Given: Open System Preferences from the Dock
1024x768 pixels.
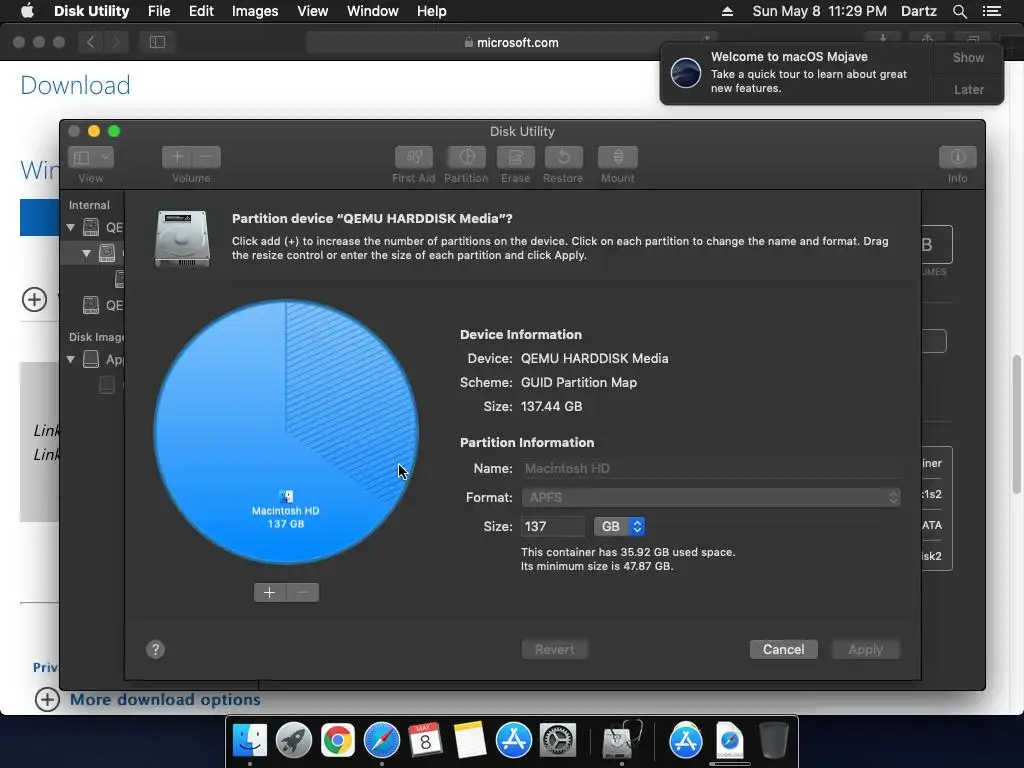Looking at the screenshot, I should tap(557, 741).
